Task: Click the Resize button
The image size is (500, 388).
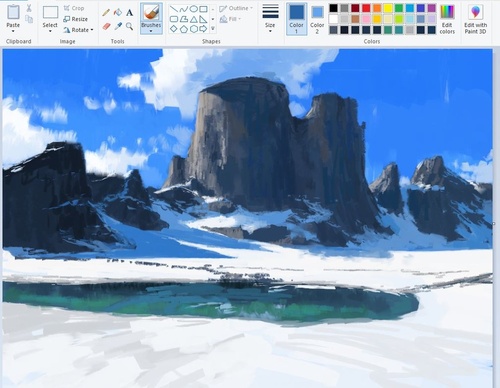Action: coord(76,19)
